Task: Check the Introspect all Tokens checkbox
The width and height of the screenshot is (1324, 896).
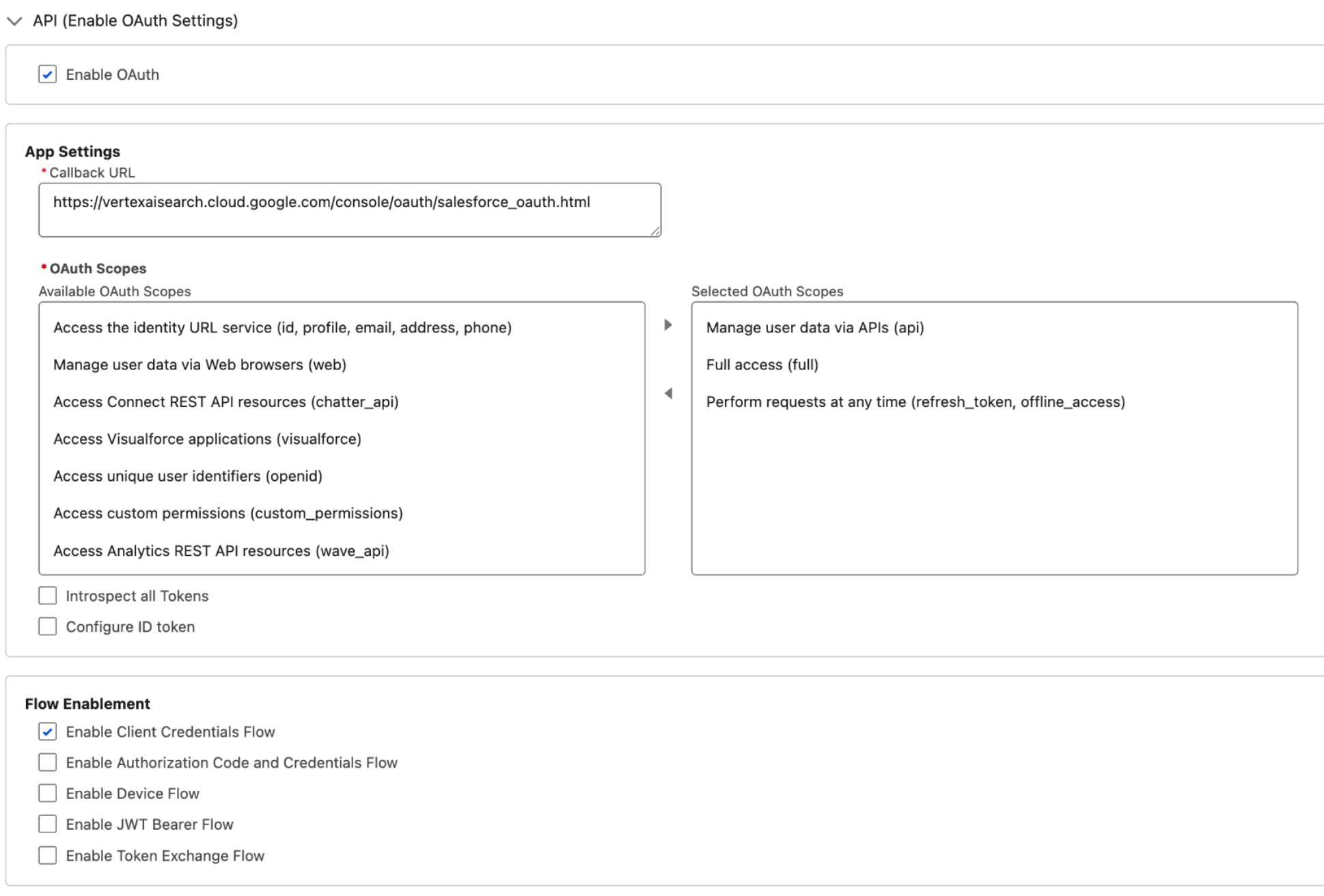Action: [47, 596]
